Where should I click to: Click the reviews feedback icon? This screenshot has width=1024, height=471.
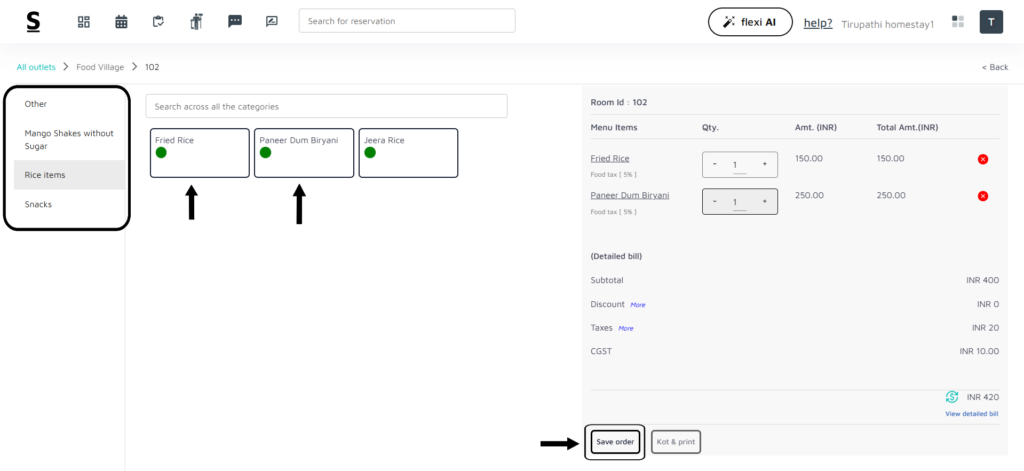click(271, 21)
